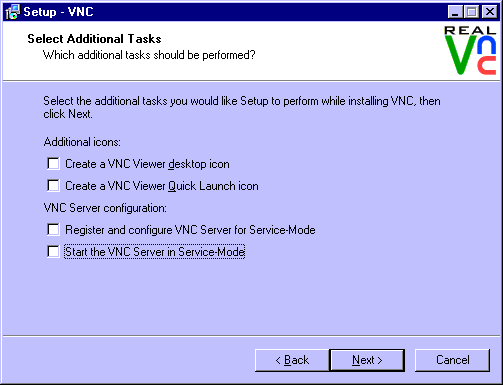Click 'Which additional tasks should be performed?' subtitle
This screenshot has width=503, height=385.
[x=149, y=55]
